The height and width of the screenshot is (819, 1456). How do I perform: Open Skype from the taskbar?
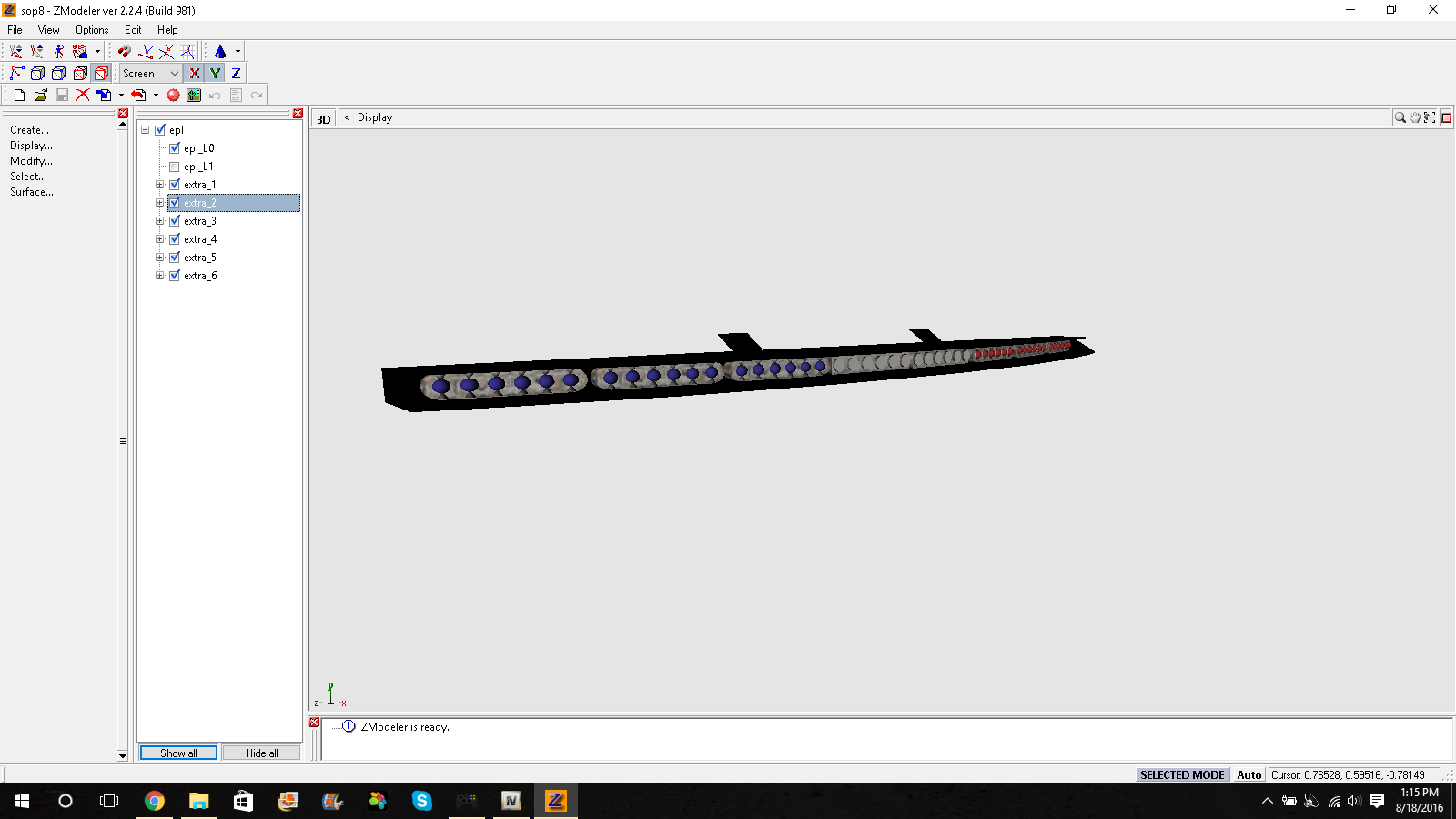[421, 801]
